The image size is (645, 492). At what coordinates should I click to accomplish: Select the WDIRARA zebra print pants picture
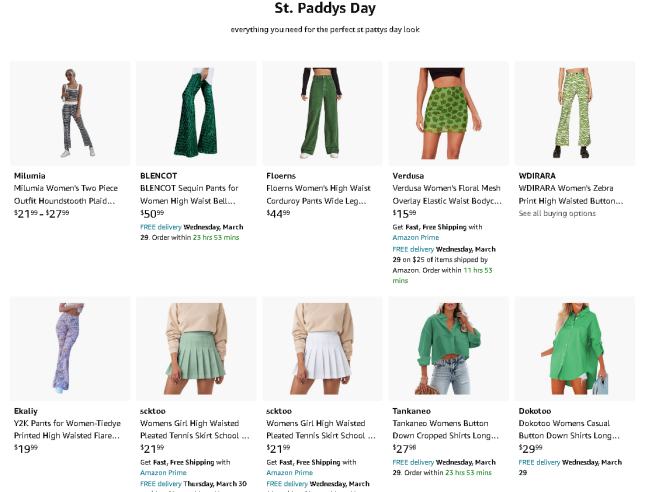point(574,113)
